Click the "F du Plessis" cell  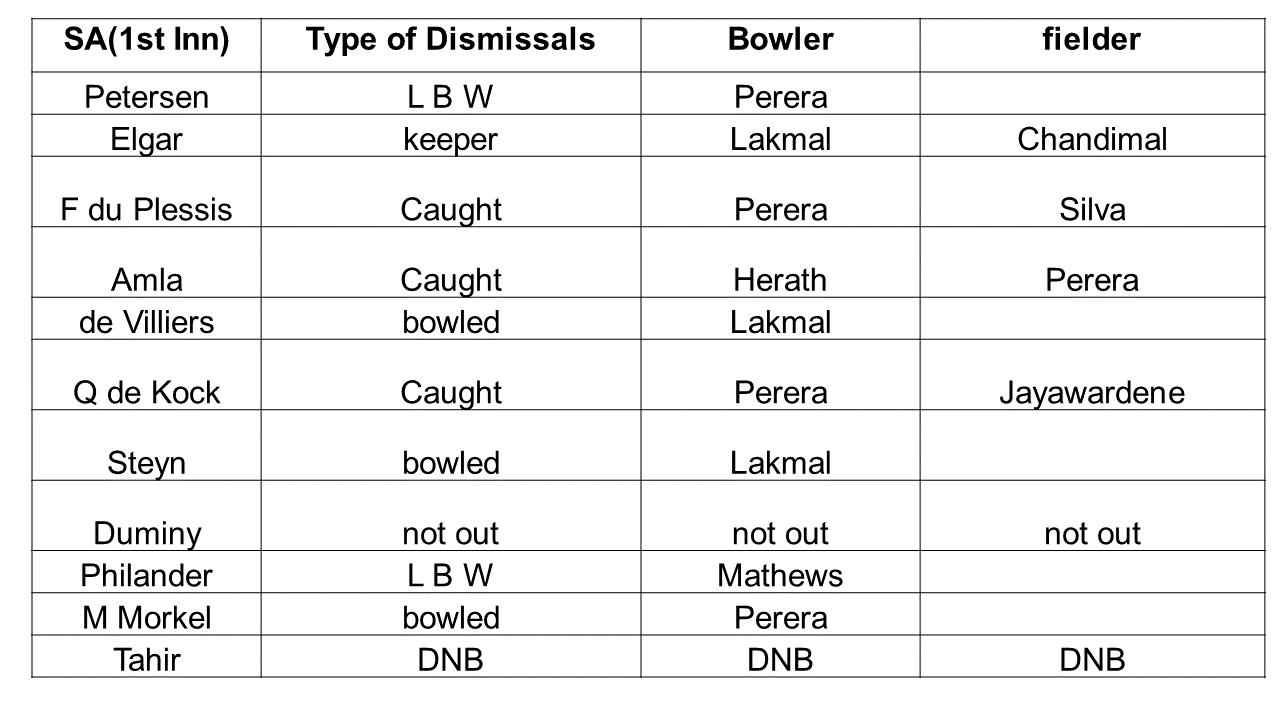pos(146,209)
